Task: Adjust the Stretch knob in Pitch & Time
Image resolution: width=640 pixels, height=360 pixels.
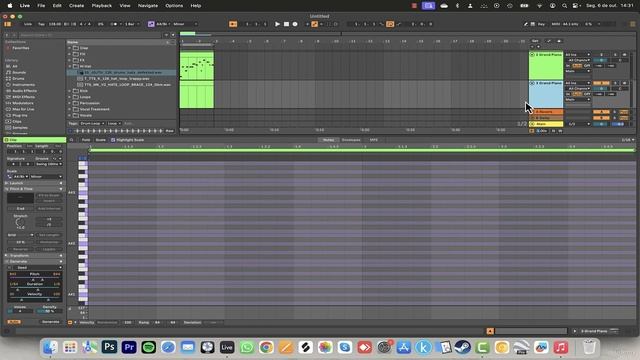Action: [x=20, y=223]
